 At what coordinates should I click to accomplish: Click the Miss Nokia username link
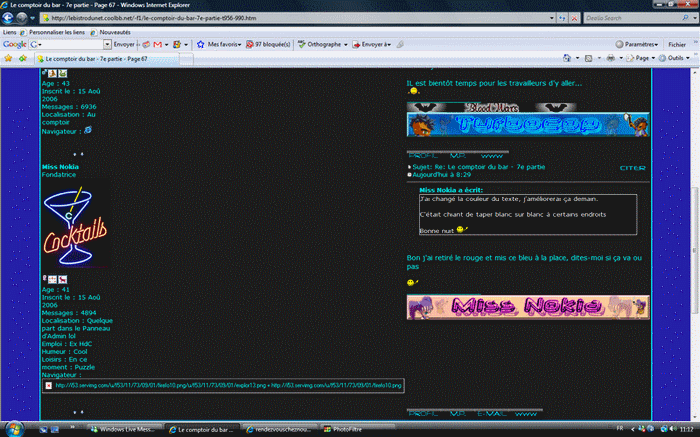pos(60,167)
